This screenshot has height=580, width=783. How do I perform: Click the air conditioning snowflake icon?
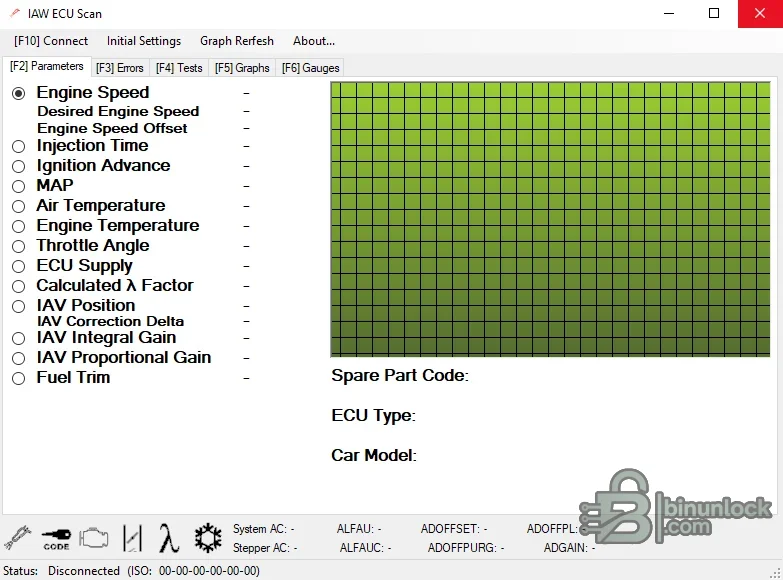[x=208, y=538]
